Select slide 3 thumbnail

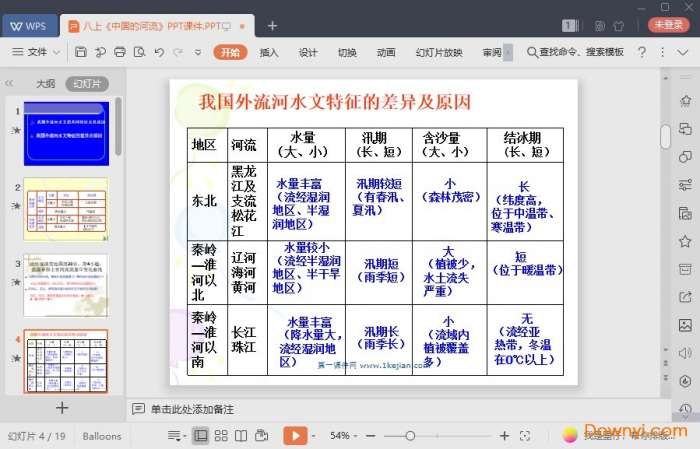coord(67,285)
